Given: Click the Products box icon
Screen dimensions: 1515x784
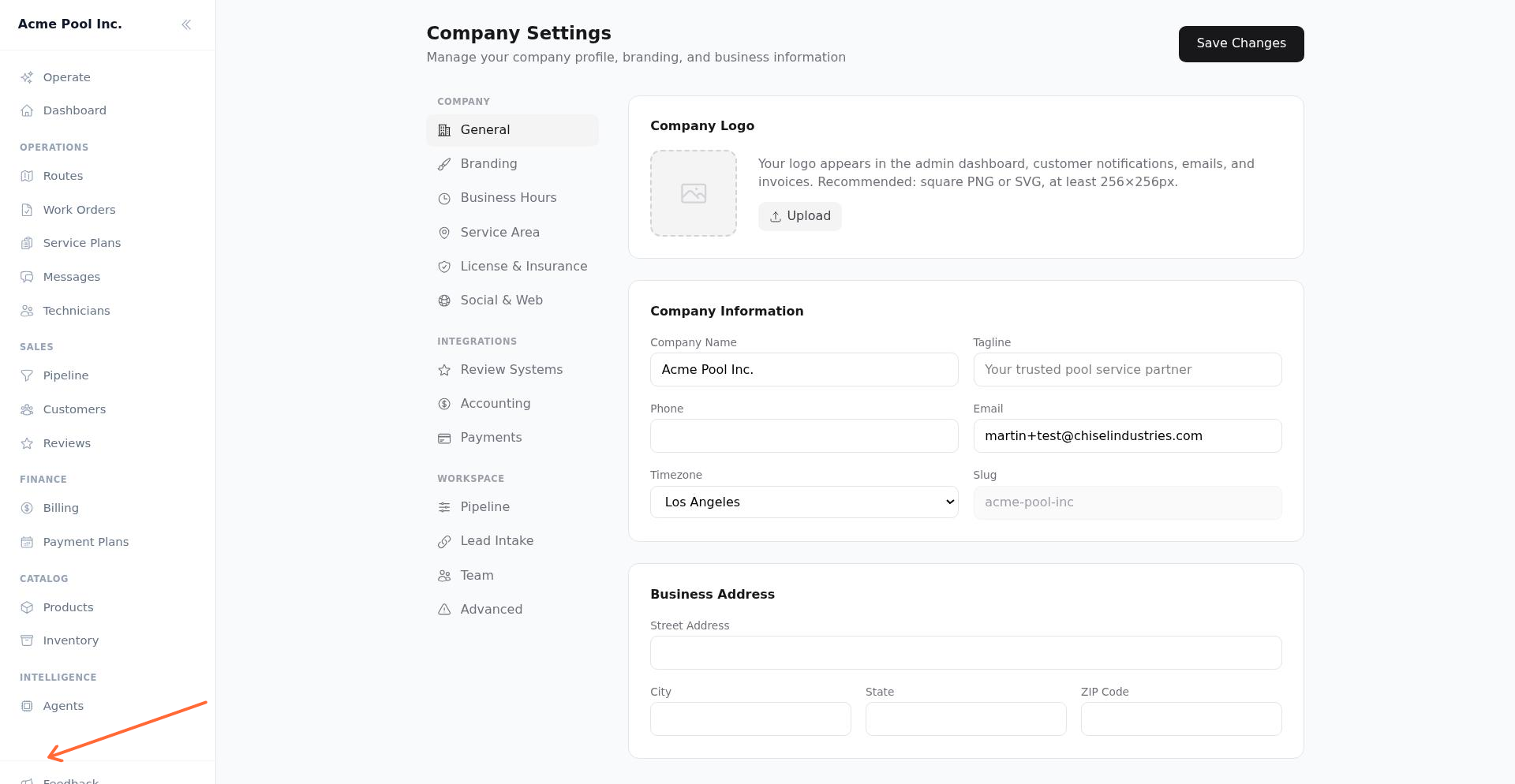Looking at the screenshot, I should click(27, 607).
